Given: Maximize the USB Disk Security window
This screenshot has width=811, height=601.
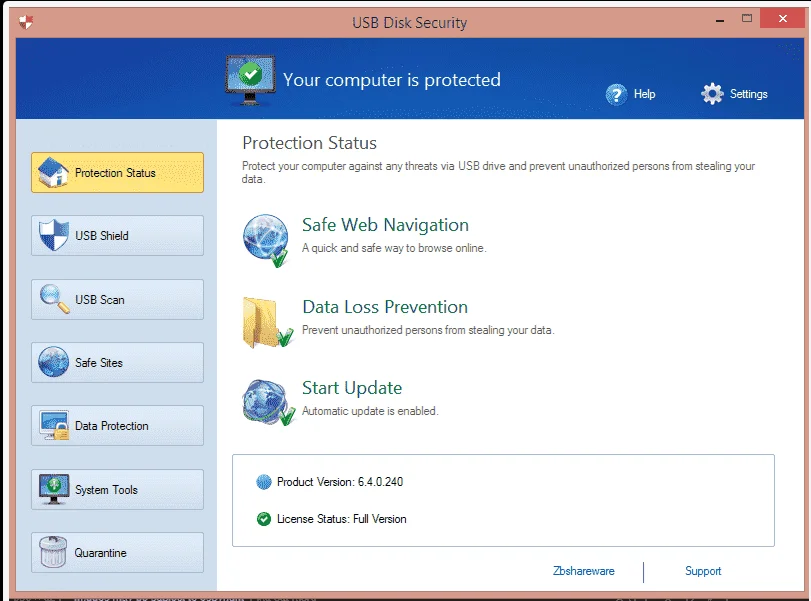Looking at the screenshot, I should (747, 19).
